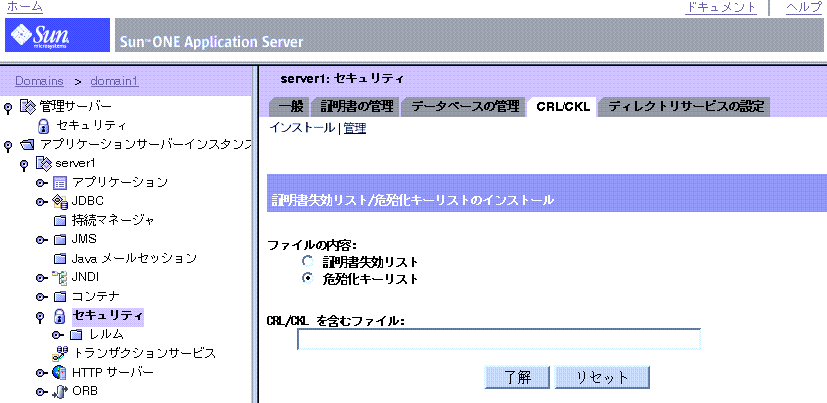827x403 pixels.
Task: Select Java メールセッション in the tree
Action: (x=134, y=258)
